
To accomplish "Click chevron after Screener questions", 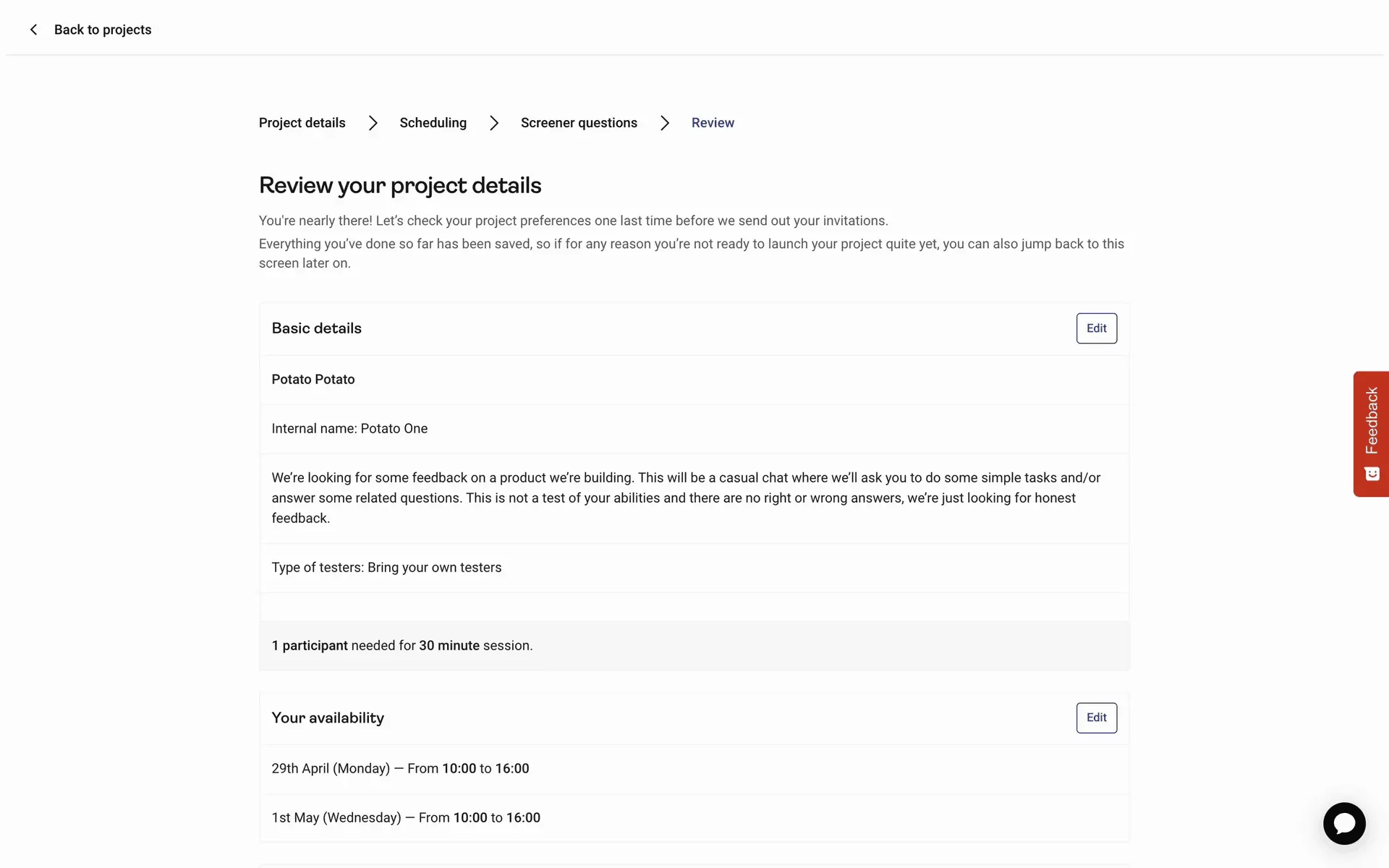I will coord(664,123).
